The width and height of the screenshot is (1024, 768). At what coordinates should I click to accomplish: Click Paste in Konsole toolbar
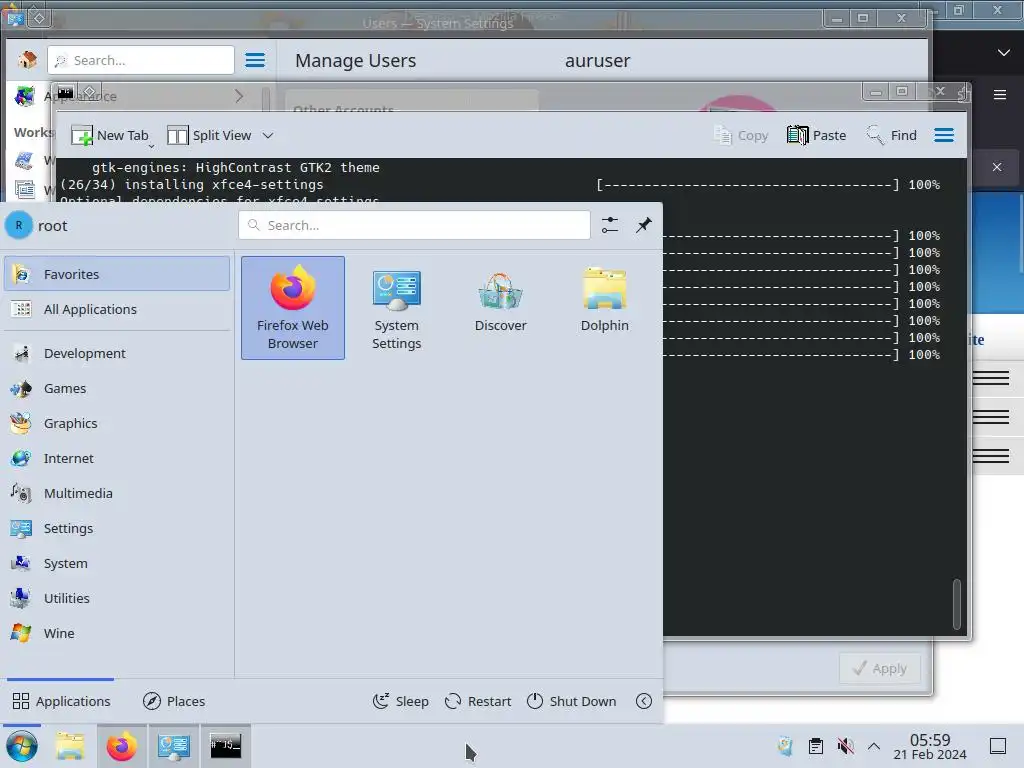(816, 135)
